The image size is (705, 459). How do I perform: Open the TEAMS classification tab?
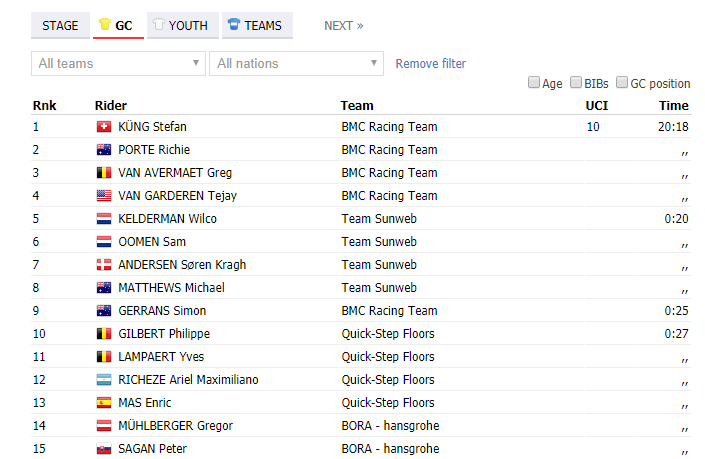click(257, 26)
